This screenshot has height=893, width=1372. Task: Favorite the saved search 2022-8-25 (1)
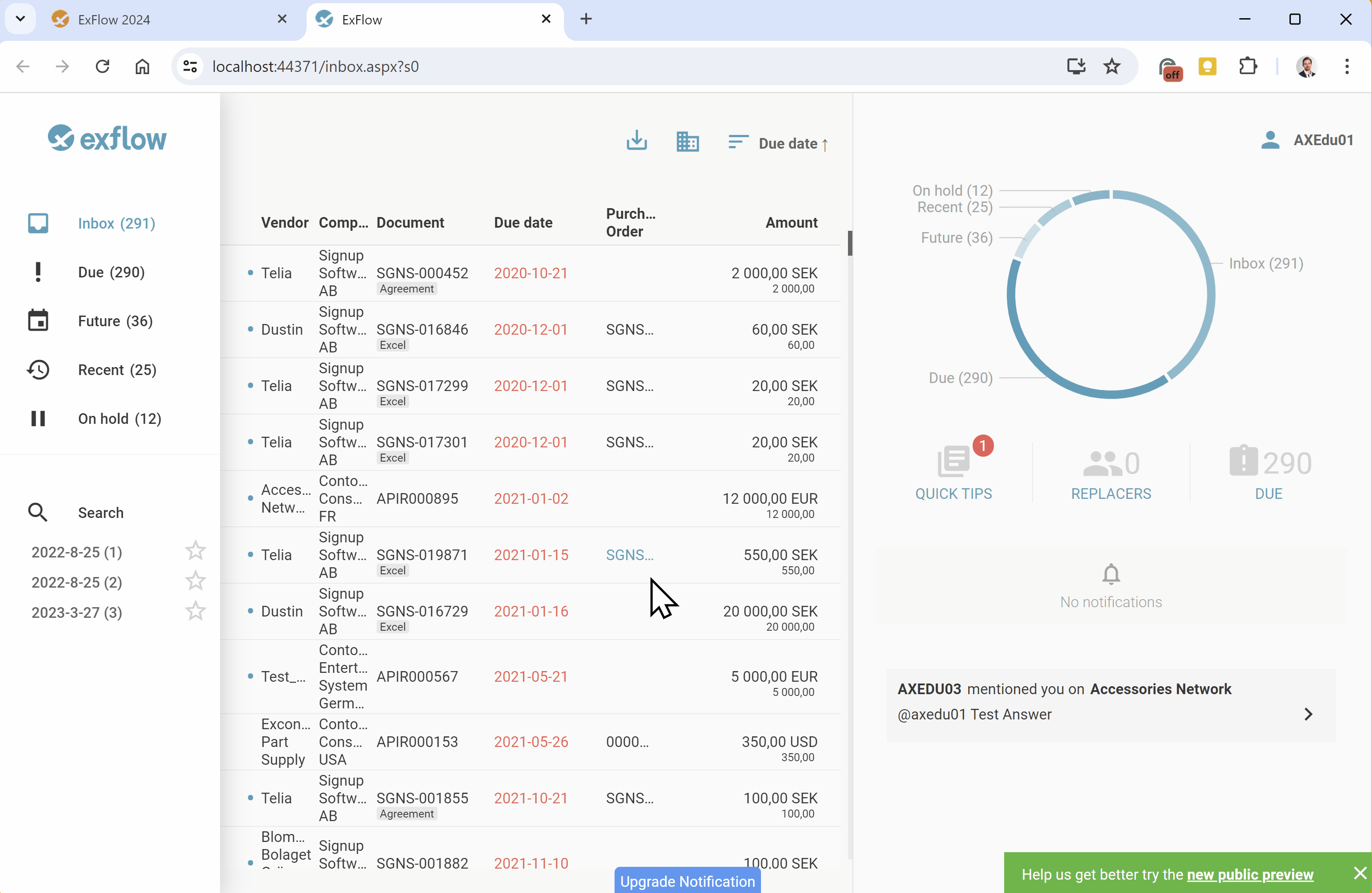click(x=195, y=550)
